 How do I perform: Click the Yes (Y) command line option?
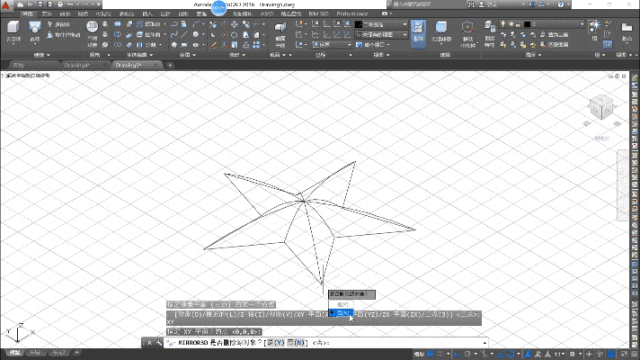(x=276, y=343)
